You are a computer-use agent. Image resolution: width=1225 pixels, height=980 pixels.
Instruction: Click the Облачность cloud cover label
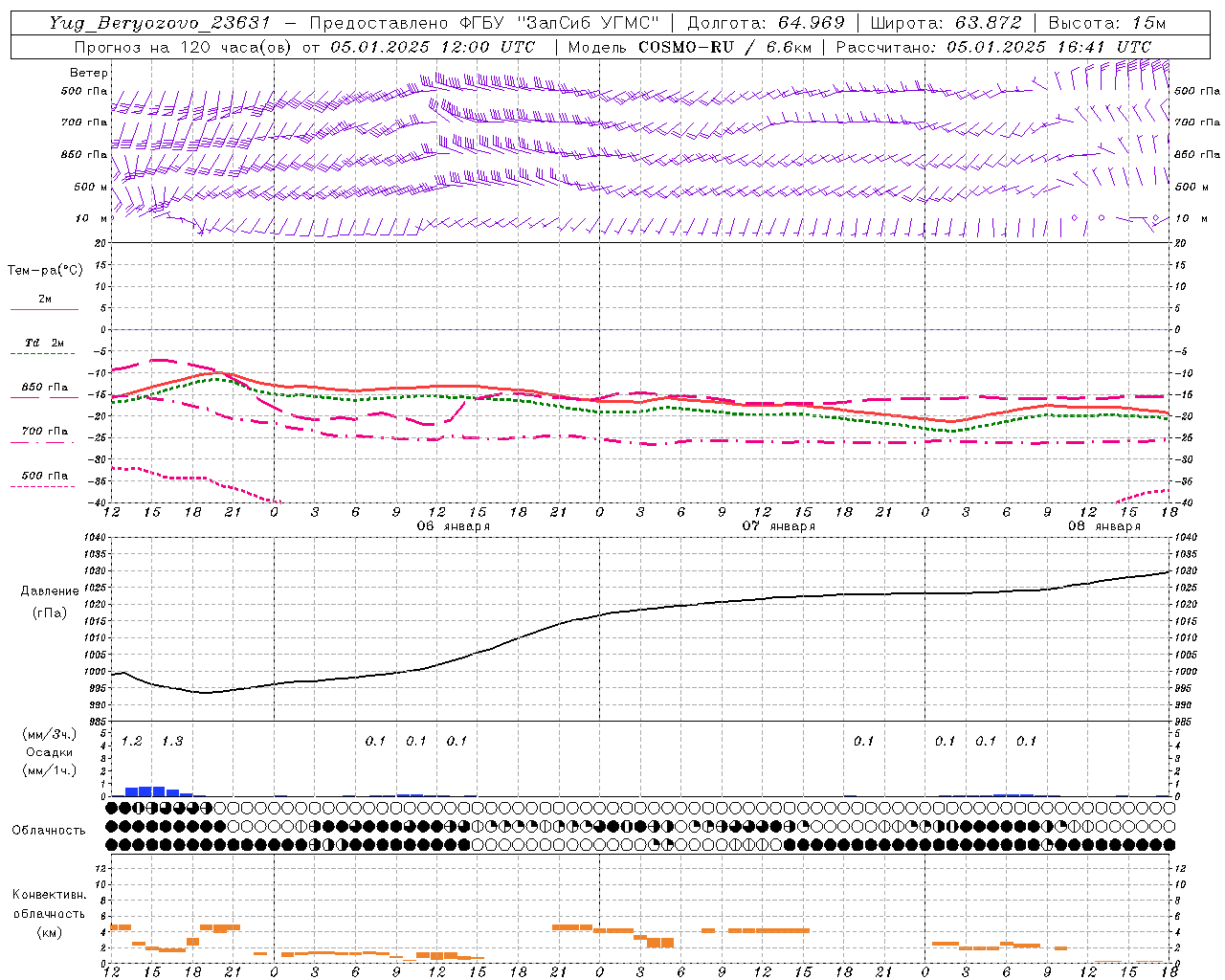(49, 831)
